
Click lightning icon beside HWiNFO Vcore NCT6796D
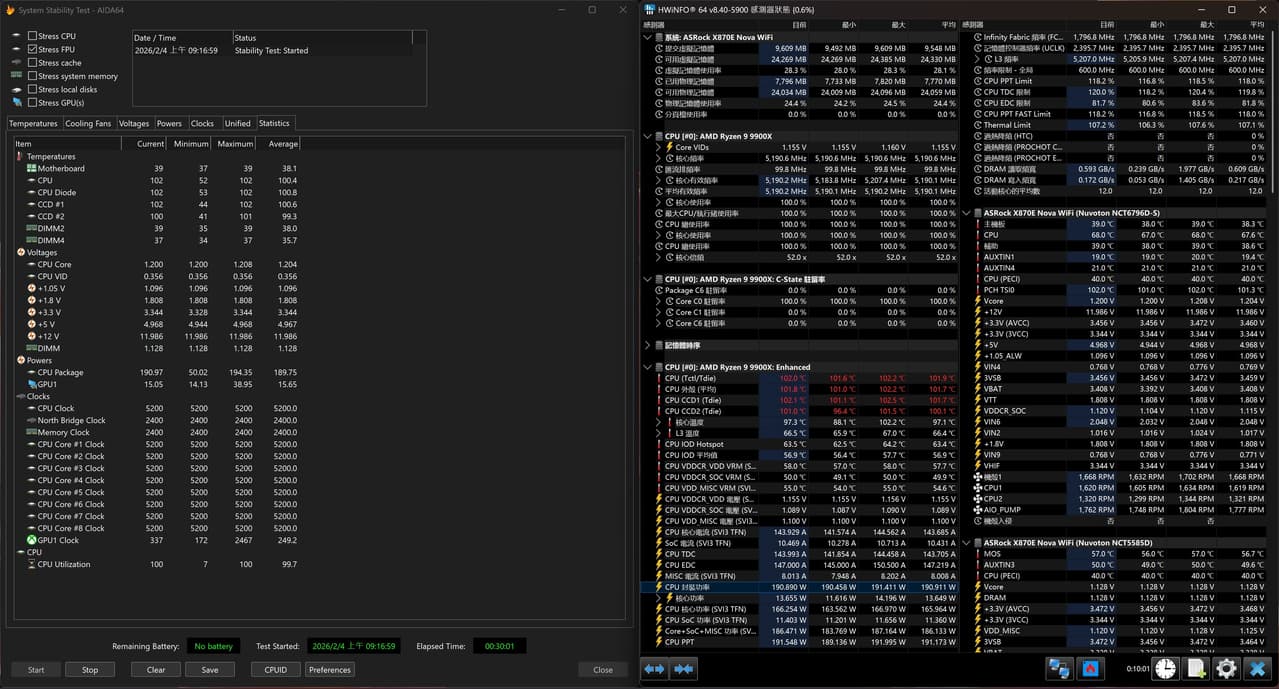click(x=977, y=301)
